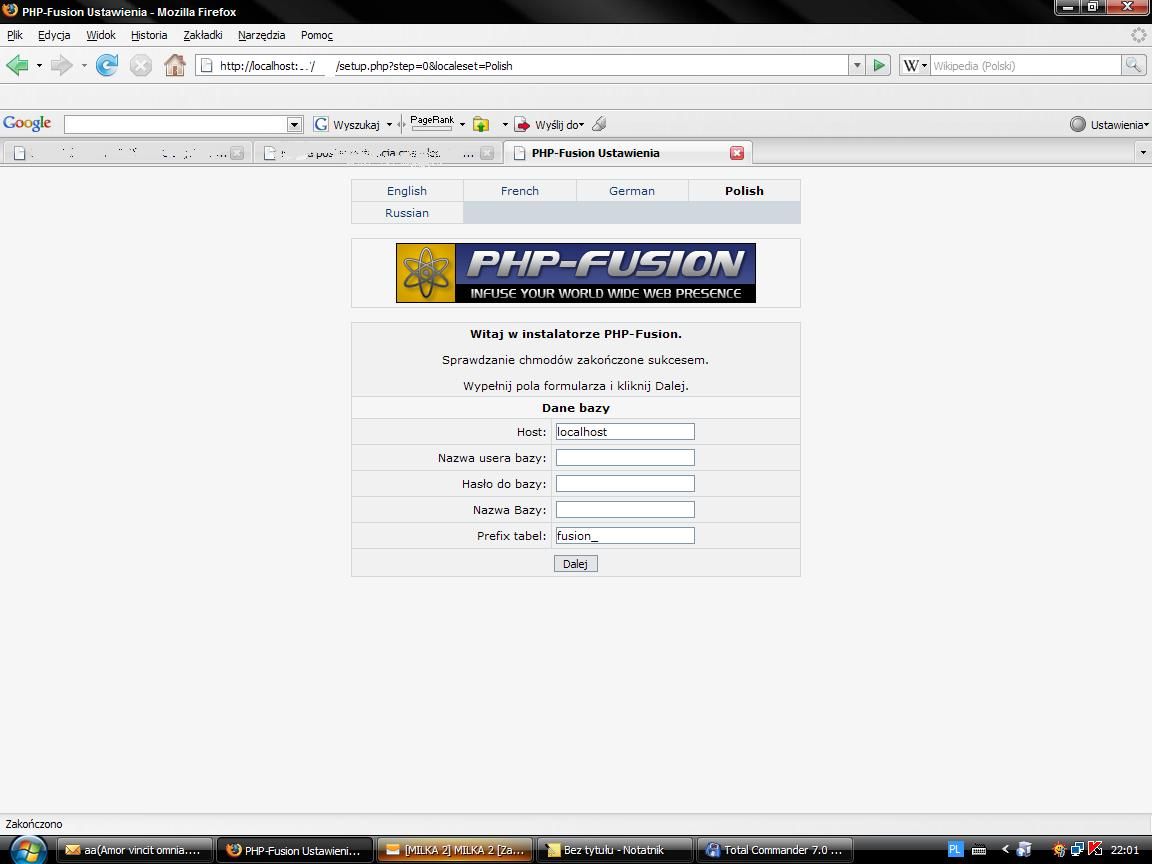Click the Nazwa Bazy input field
This screenshot has width=1152, height=864.
[x=625, y=509]
